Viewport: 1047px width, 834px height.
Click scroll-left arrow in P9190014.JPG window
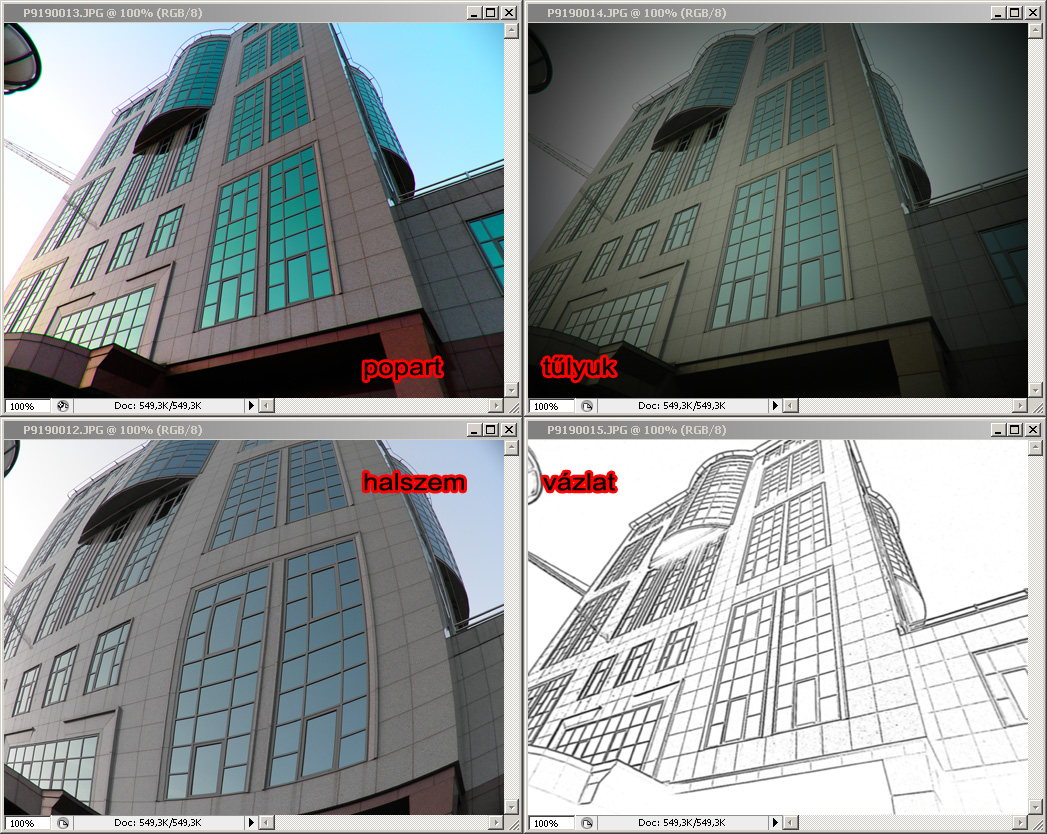click(x=791, y=405)
